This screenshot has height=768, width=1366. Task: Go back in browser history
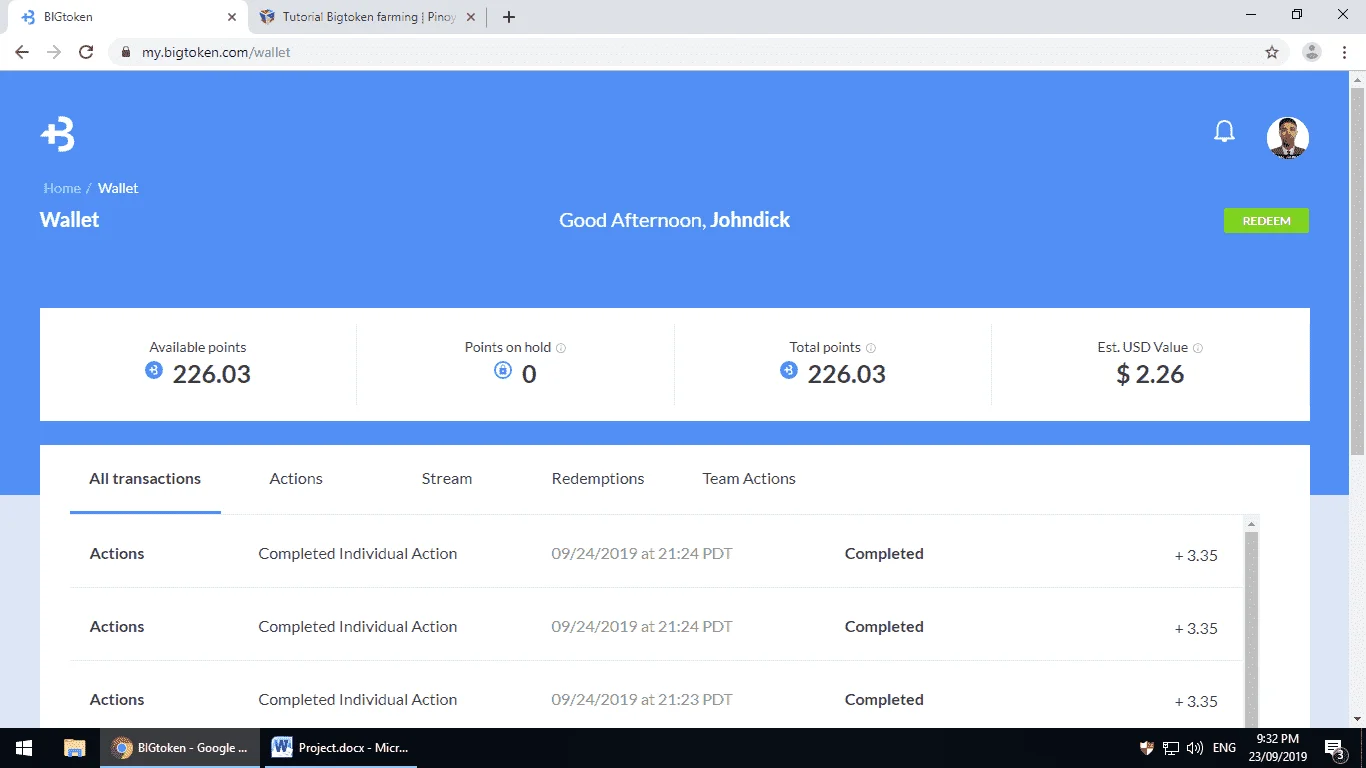click(22, 52)
